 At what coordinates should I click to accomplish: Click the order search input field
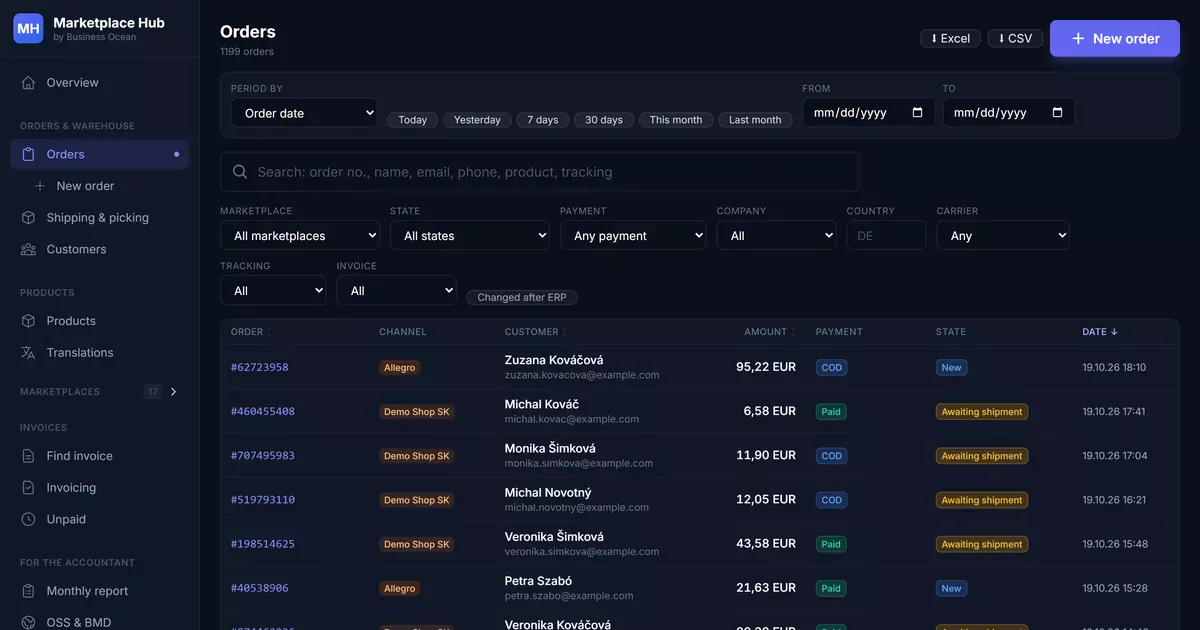click(x=540, y=172)
